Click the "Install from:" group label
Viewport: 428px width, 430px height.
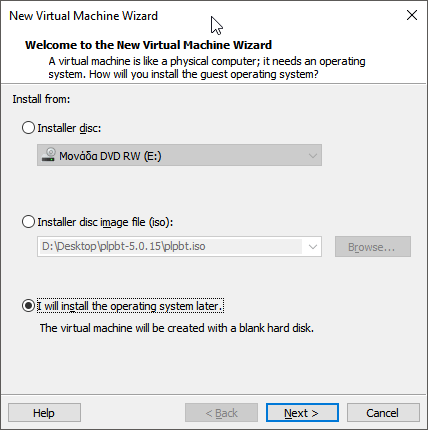point(41,99)
